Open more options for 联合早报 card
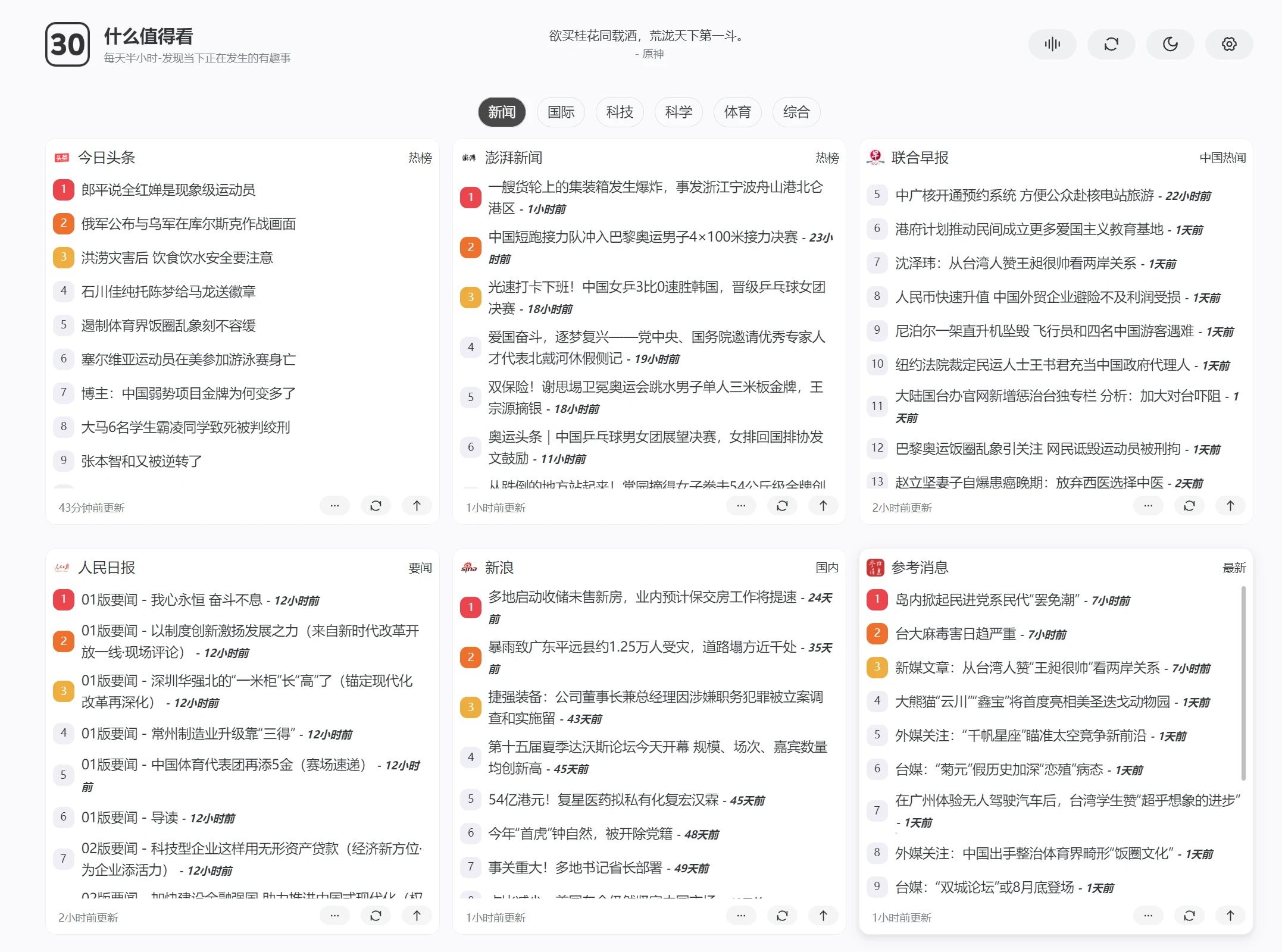This screenshot has width=1282, height=952. pyautogui.click(x=1148, y=506)
